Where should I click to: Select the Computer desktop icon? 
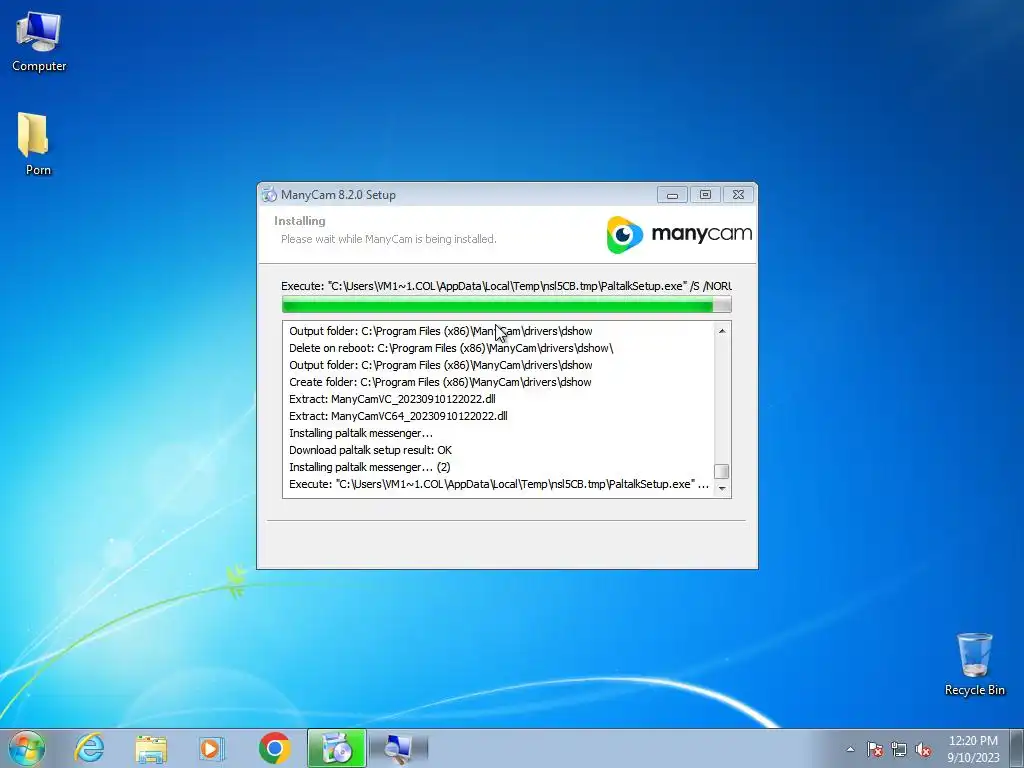click(x=39, y=42)
